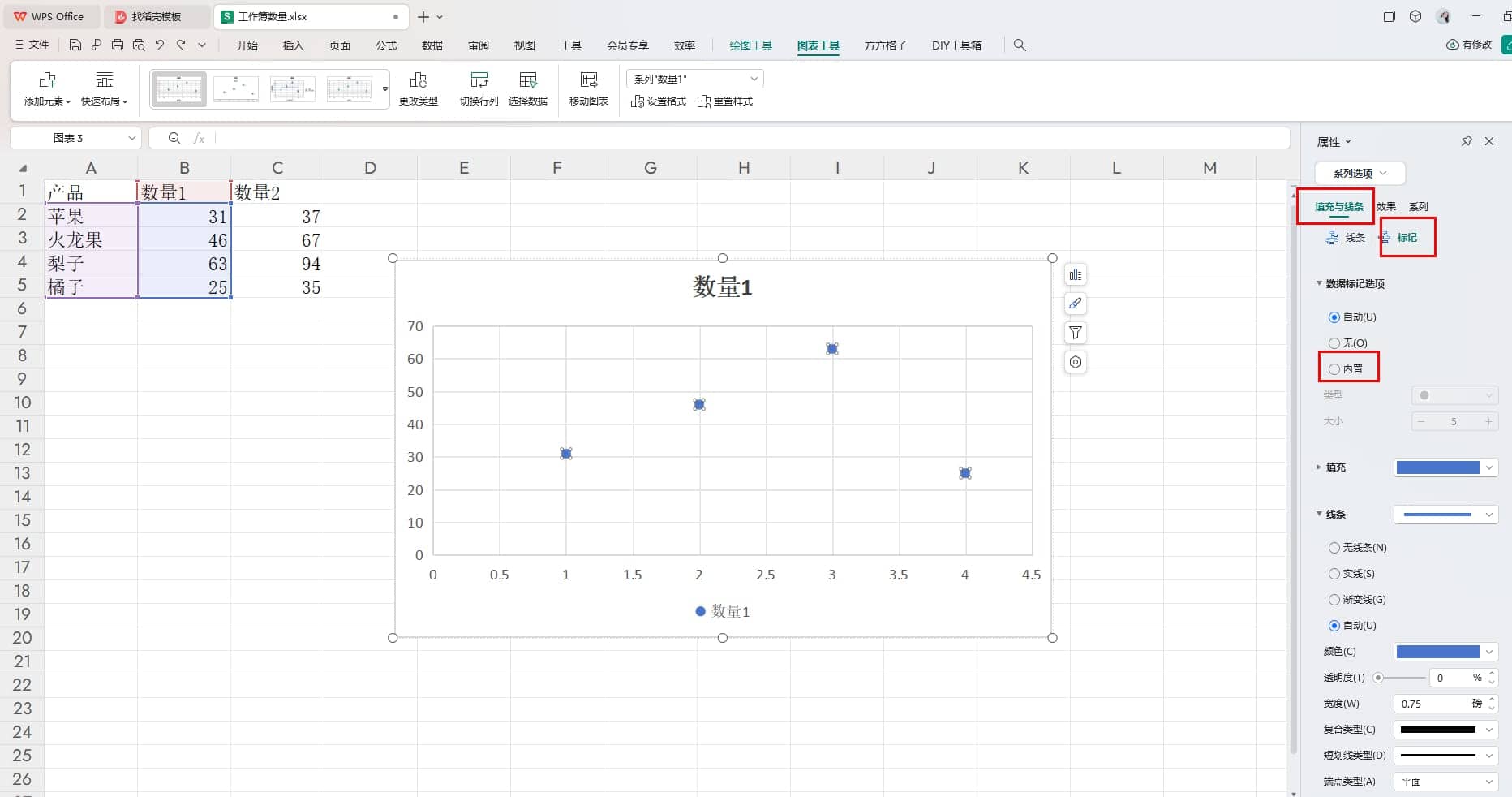This screenshot has width=1512, height=797.
Task: Open new tab with plus button
Action: 423,16
